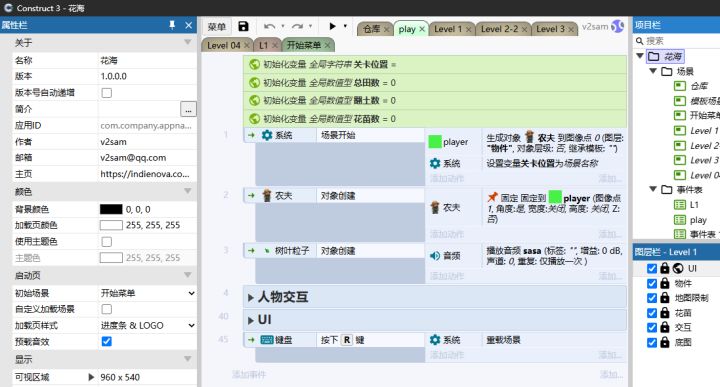The image size is (720, 387).
Task: Toggle visibility checkbox of UI layer
Action: tap(652, 268)
